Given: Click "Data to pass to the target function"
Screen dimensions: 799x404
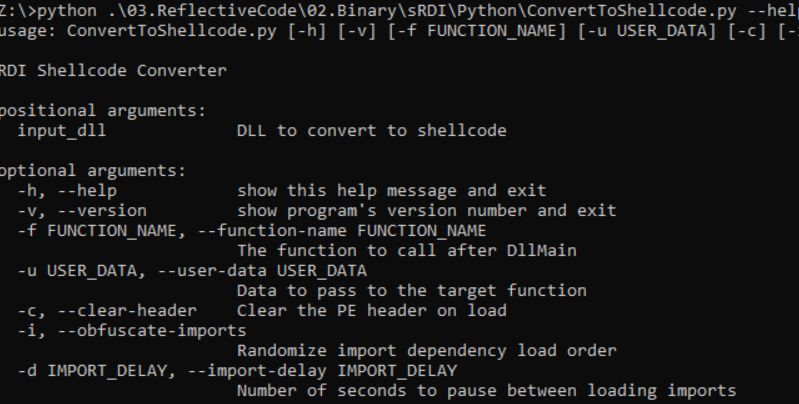Looking at the screenshot, I should [411, 291].
